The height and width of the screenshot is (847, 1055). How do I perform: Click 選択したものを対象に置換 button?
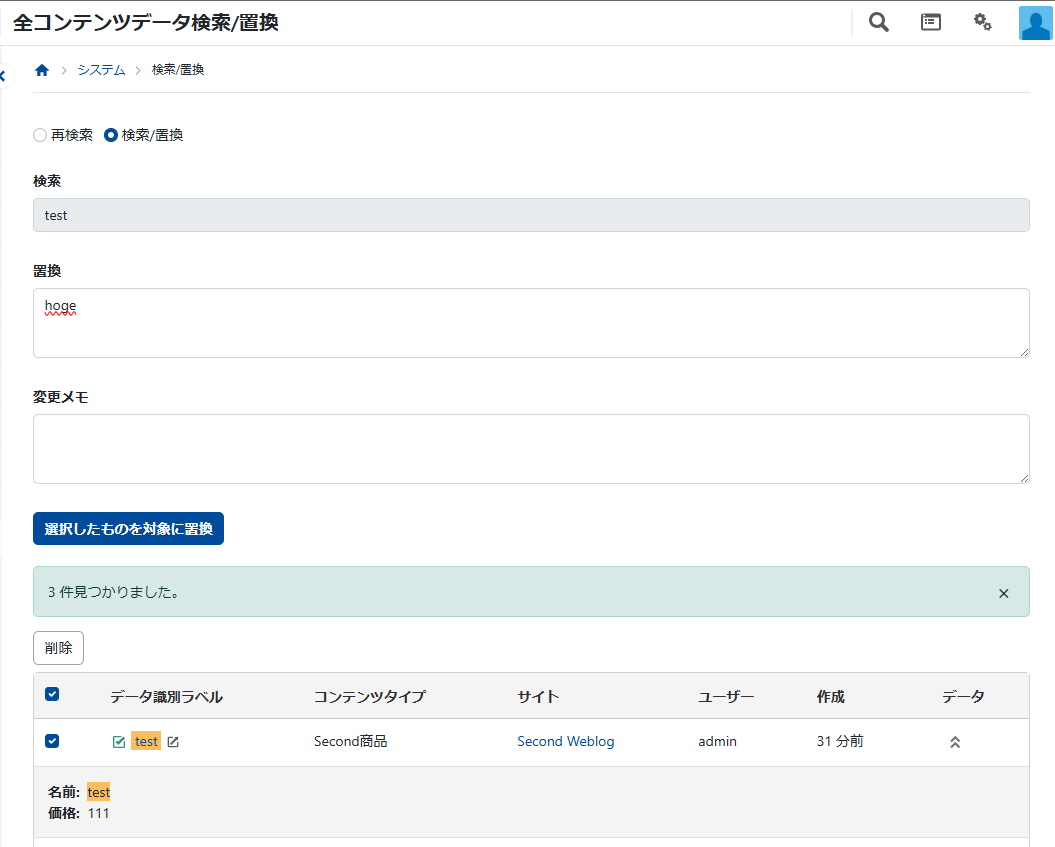(128, 529)
